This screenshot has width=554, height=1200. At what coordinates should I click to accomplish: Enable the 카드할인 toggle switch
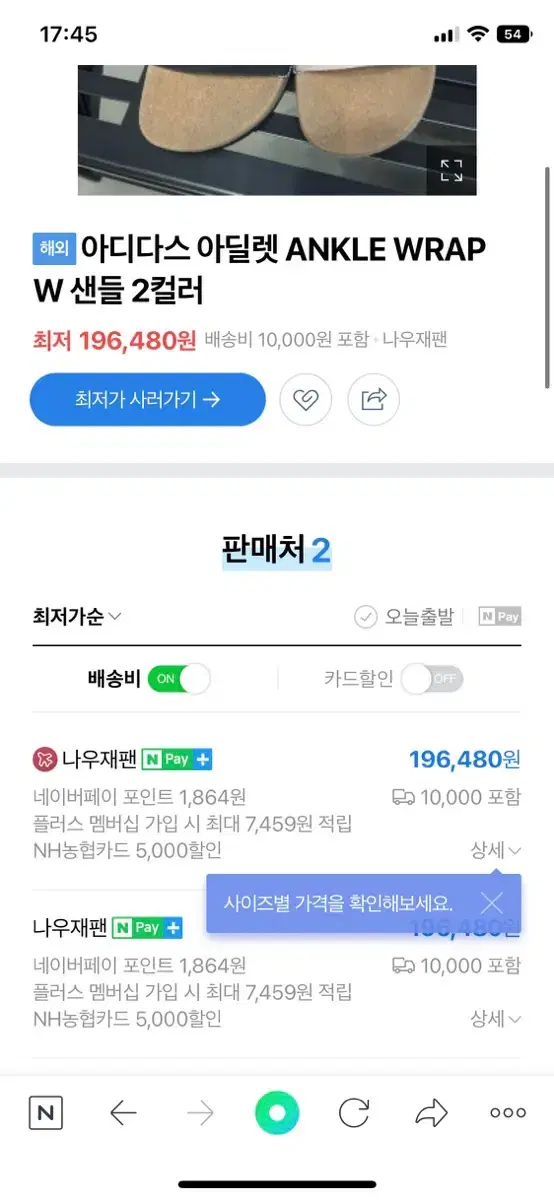[432, 679]
